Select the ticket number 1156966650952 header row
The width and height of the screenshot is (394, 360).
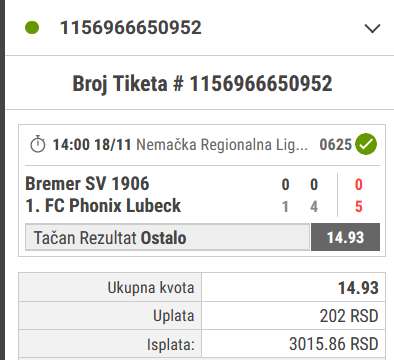(199, 28)
